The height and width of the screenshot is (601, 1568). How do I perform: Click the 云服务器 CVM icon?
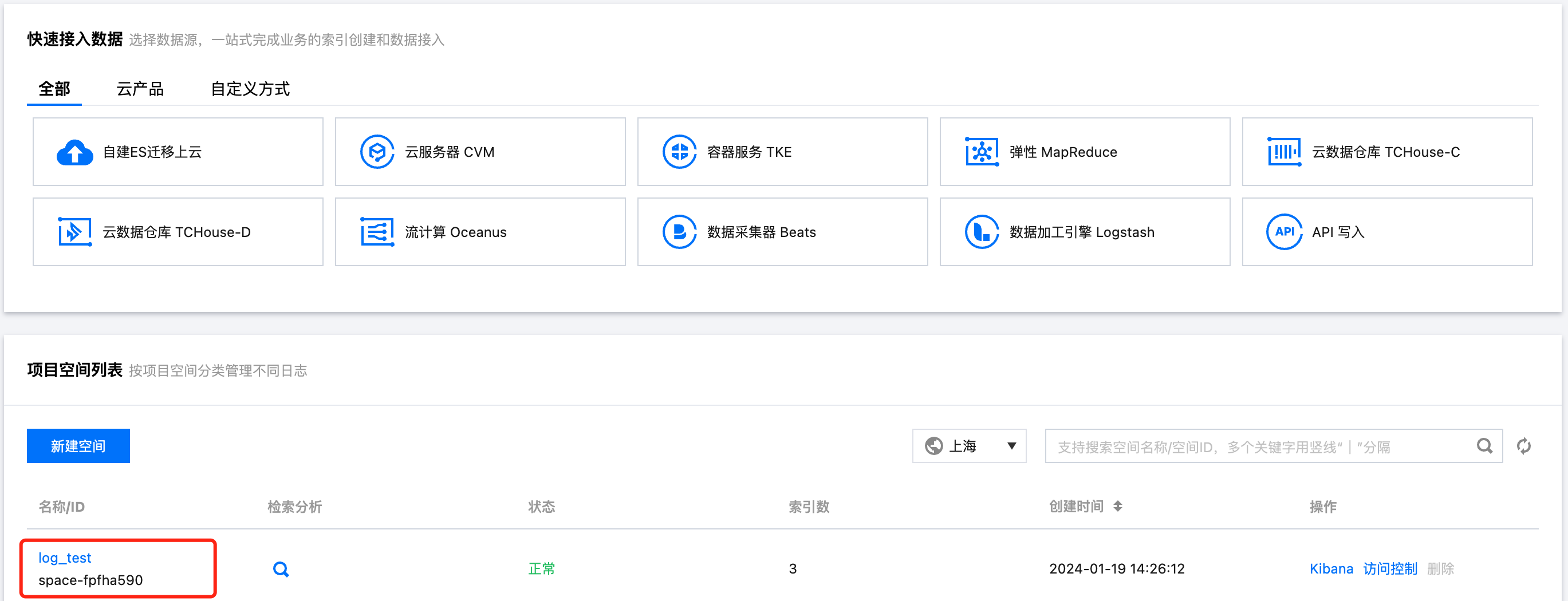[377, 152]
